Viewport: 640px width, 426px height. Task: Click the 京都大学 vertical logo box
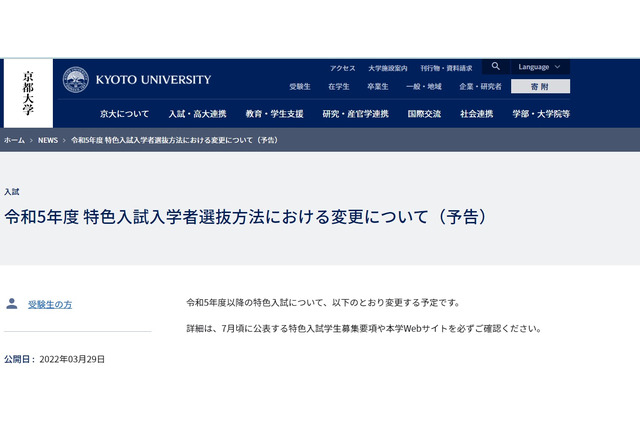[x=28, y=93]
